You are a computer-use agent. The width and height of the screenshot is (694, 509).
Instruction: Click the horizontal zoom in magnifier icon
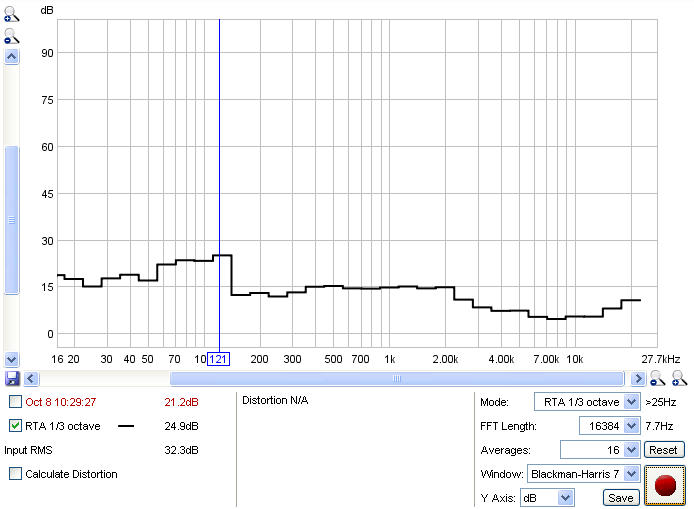pyautogui.click(x=679, y=378)
